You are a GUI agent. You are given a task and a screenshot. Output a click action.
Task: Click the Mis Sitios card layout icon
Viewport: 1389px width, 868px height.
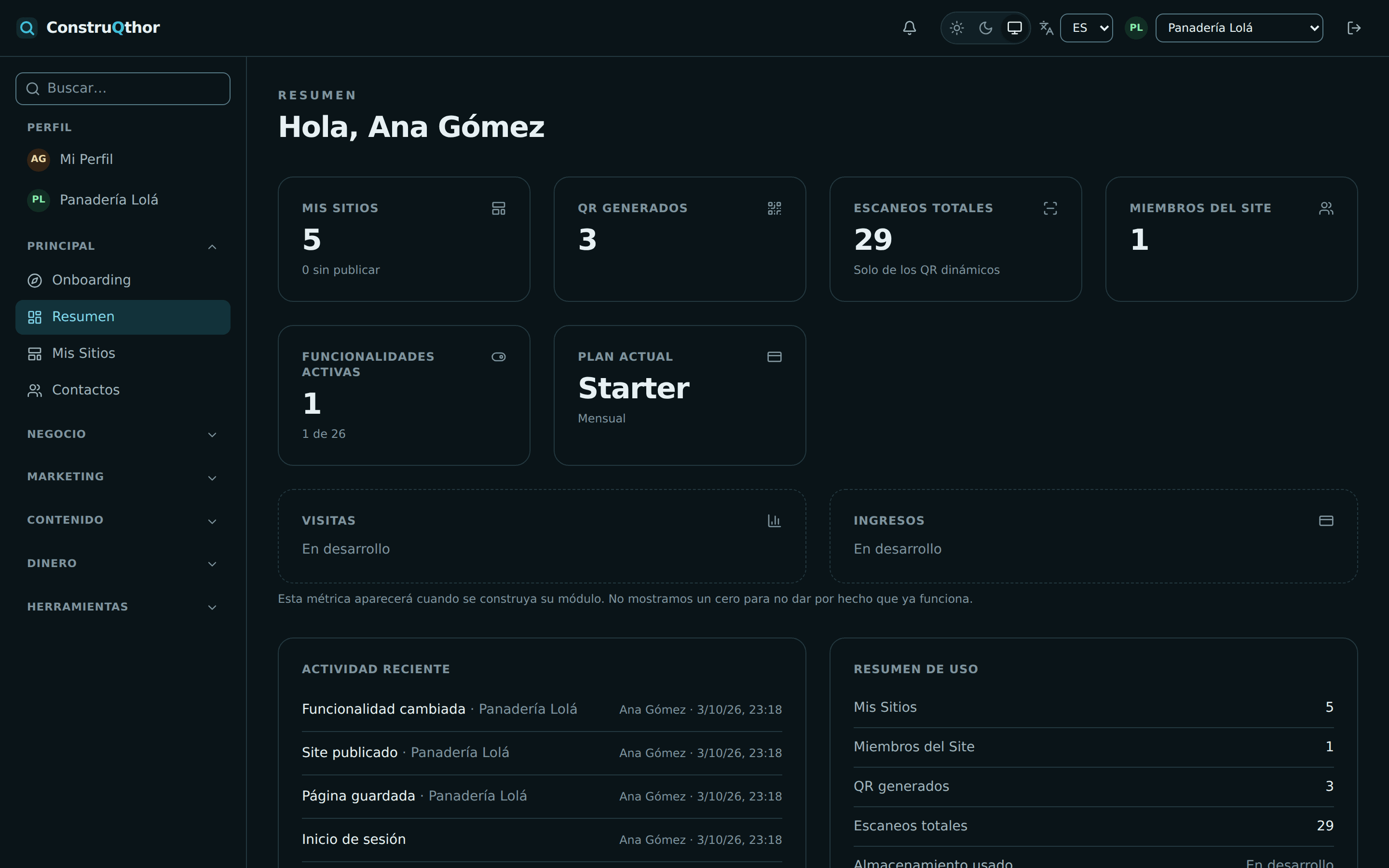[x=498, y=208]
